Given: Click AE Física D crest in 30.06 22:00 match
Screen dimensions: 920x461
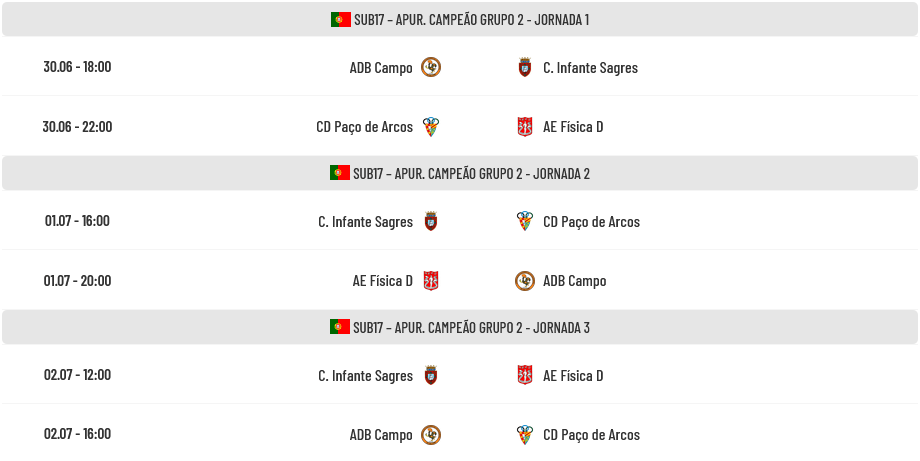Looking at the screenshot, I should (525, 127).
